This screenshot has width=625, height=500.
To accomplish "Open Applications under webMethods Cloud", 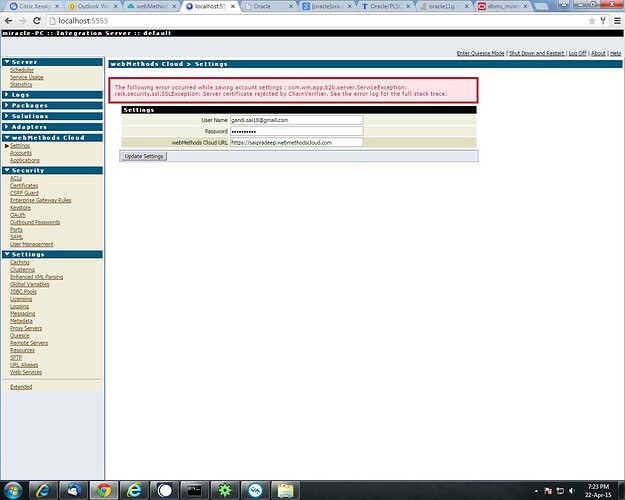I will coord(25,160).
